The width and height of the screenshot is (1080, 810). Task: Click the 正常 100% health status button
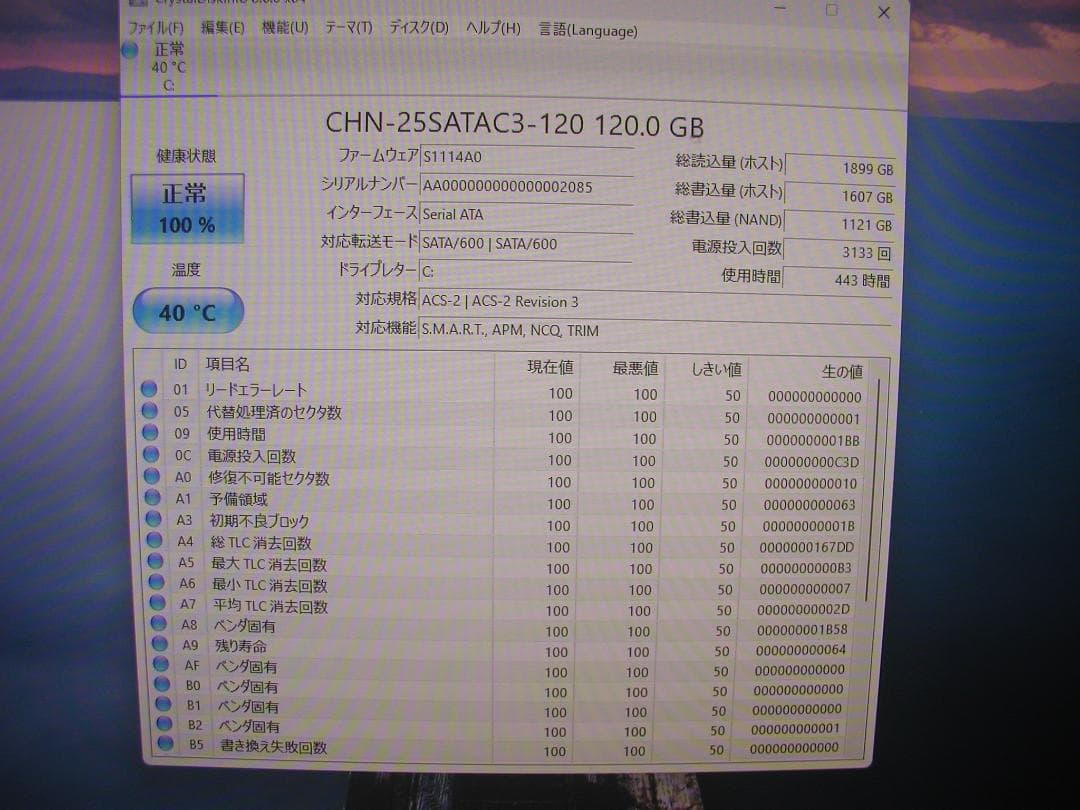click(x=186, y=210)
